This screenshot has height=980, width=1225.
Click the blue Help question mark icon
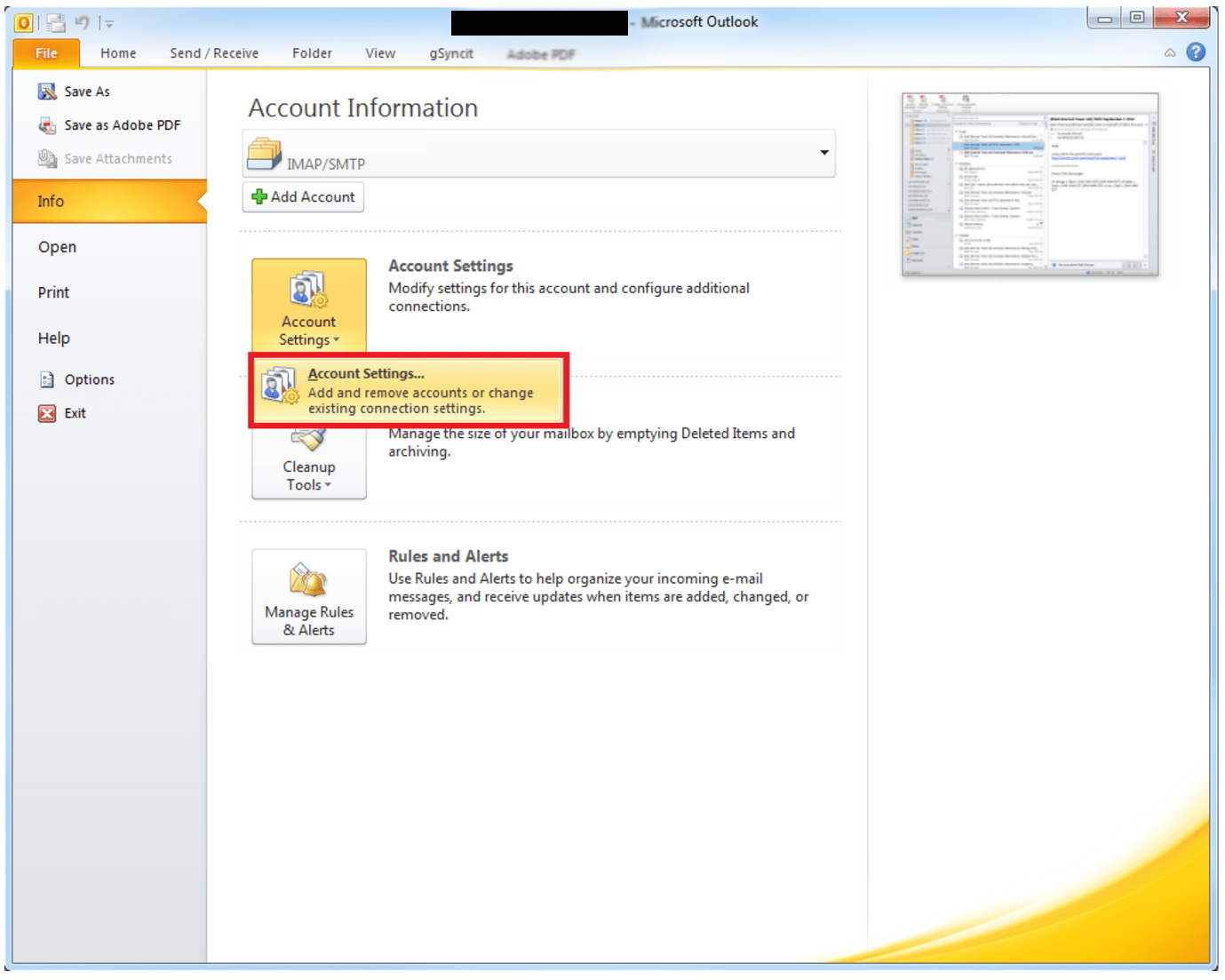coord(1196,52)
